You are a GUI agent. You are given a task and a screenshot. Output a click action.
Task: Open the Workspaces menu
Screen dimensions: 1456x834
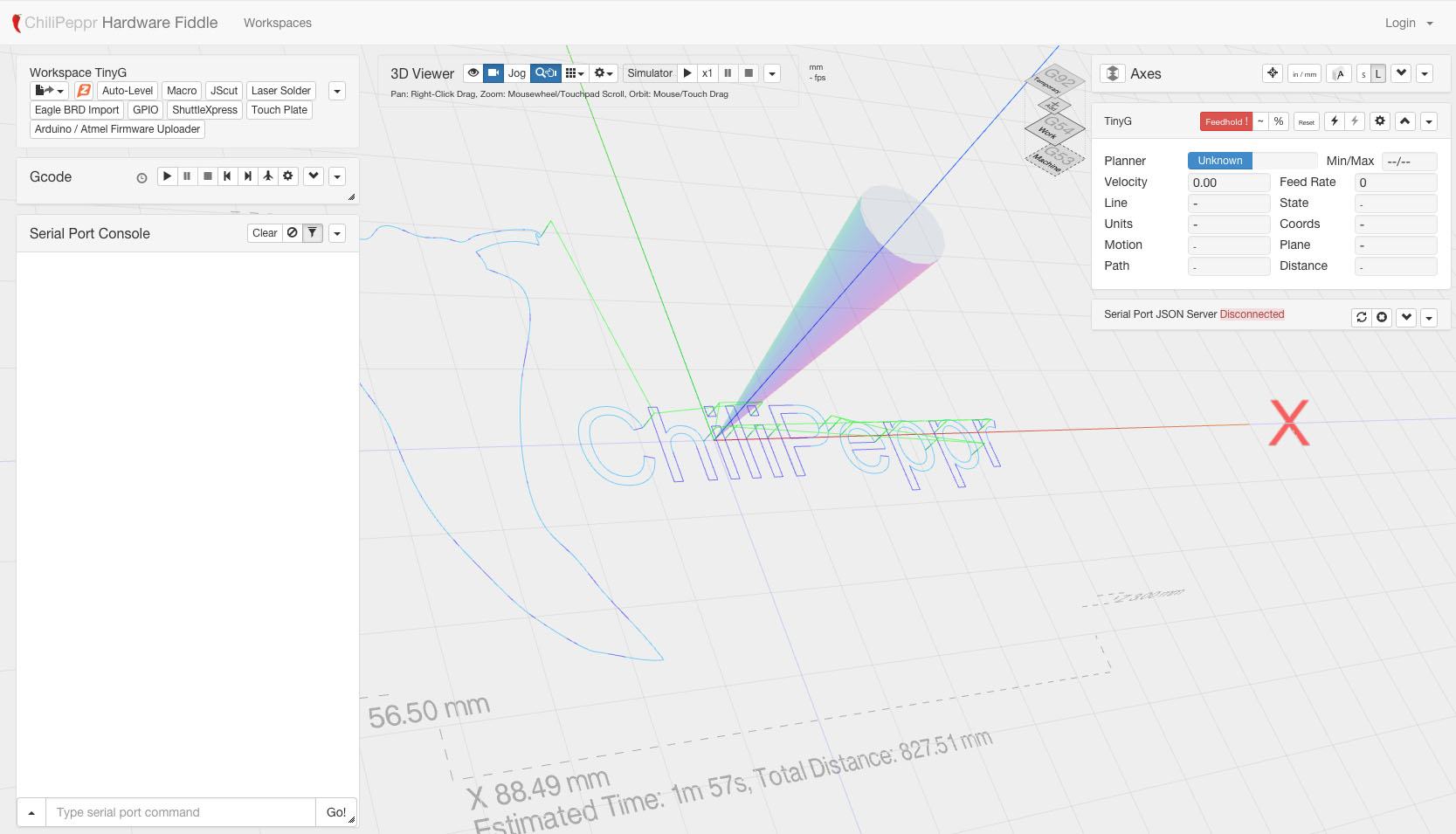[278, 23]
